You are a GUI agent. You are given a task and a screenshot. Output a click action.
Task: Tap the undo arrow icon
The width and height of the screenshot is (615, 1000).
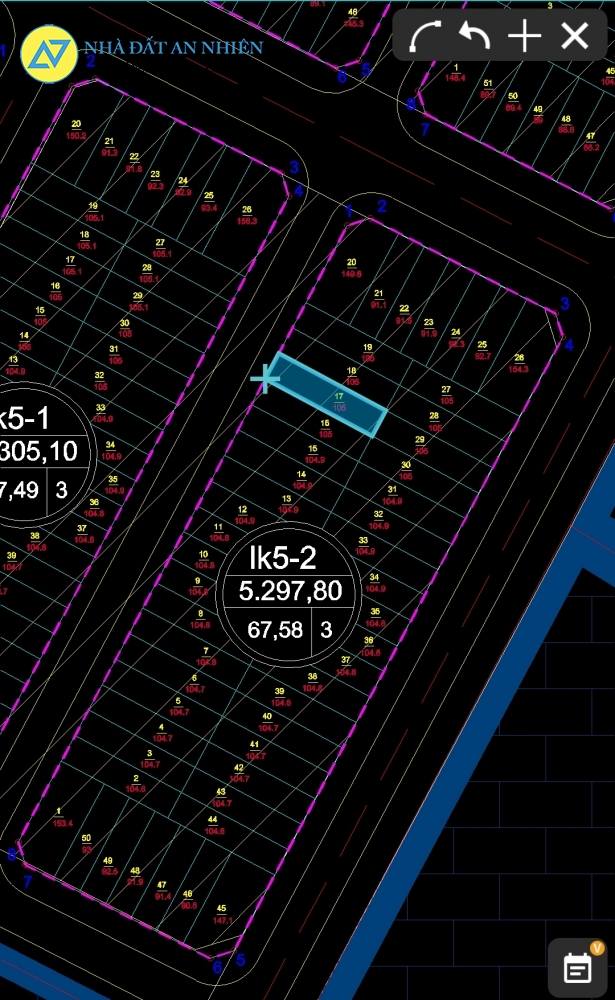click(474, 37)
